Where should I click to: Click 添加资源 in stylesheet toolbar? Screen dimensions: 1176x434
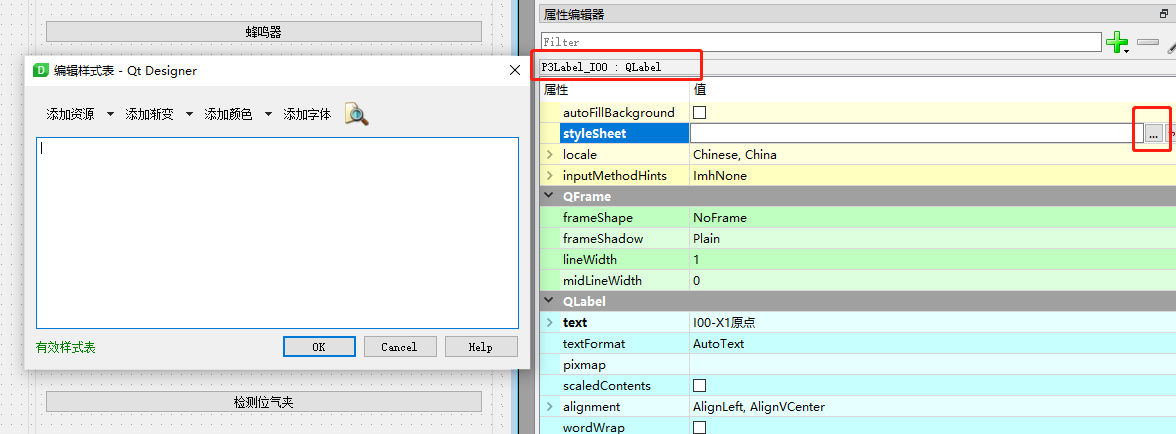pyautogui.click(x=70, y=115)
